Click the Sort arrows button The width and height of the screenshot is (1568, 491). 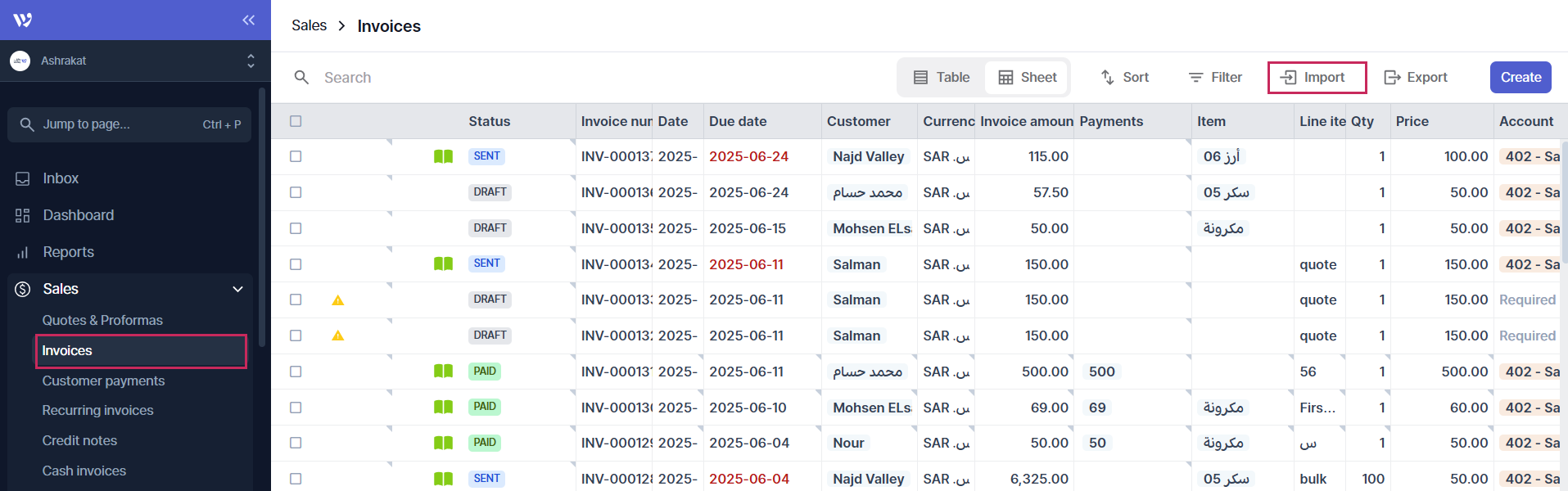coord(1124,77)
